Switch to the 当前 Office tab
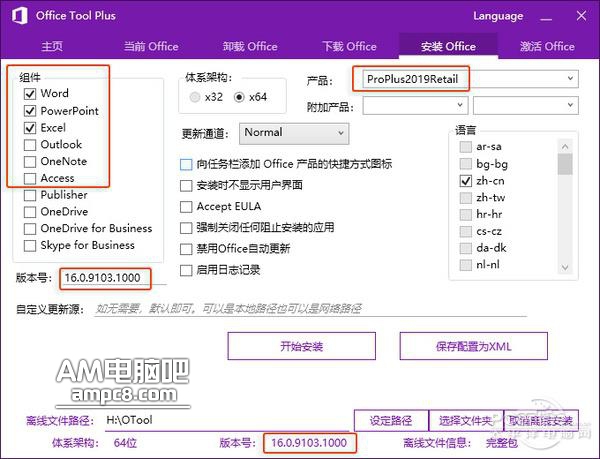This screenshot has width=600, height=459. [x=151, y=46]
